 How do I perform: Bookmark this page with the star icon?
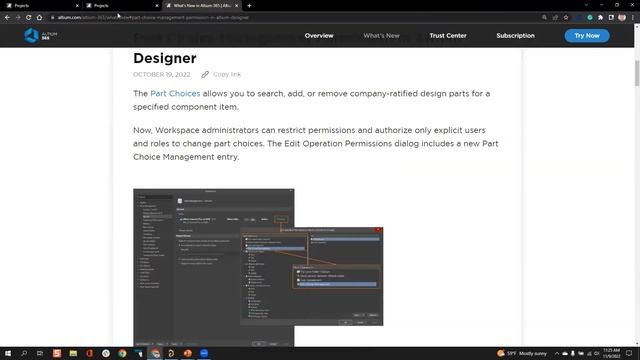[x=566, y=18]
